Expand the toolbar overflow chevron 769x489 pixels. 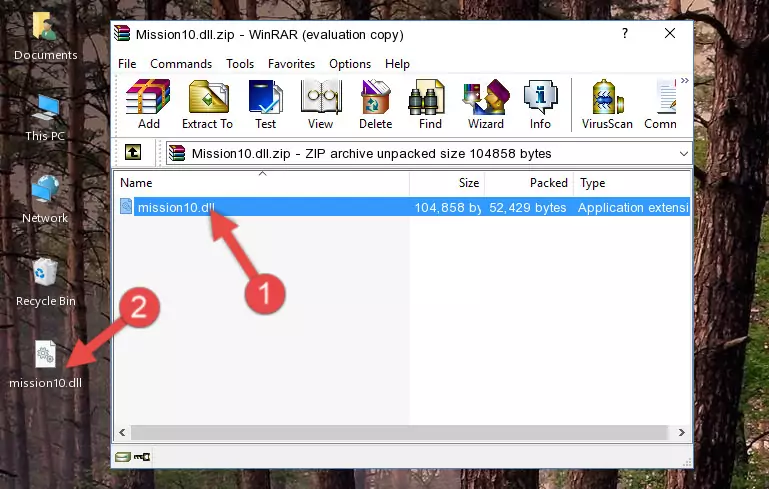pyautogui.click(x=685, y=80)
